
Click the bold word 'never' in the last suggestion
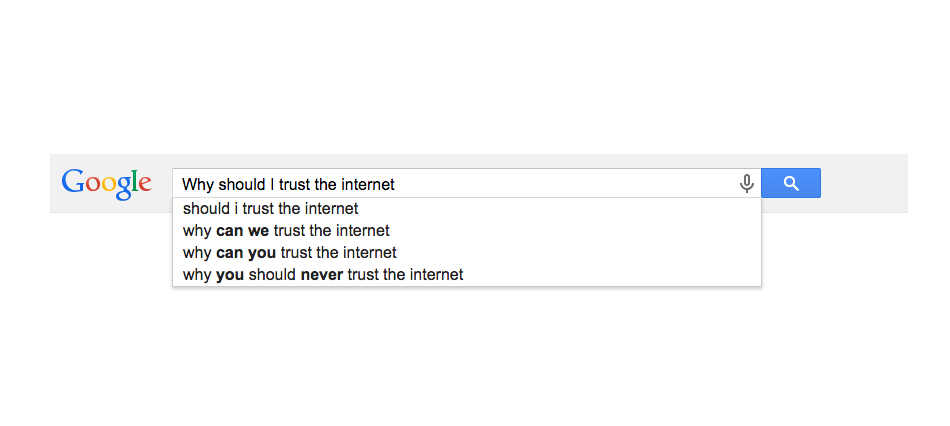pos(322,274)
